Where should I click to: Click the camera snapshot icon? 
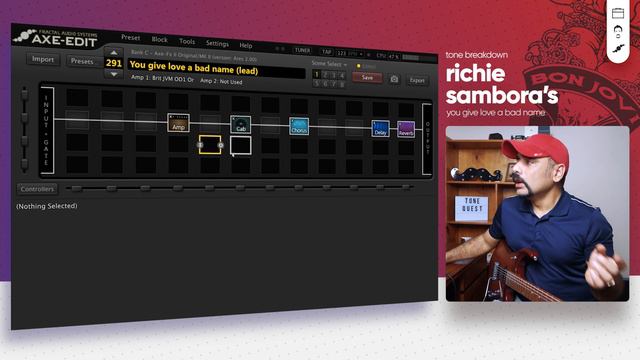click(x=394, y=79)
